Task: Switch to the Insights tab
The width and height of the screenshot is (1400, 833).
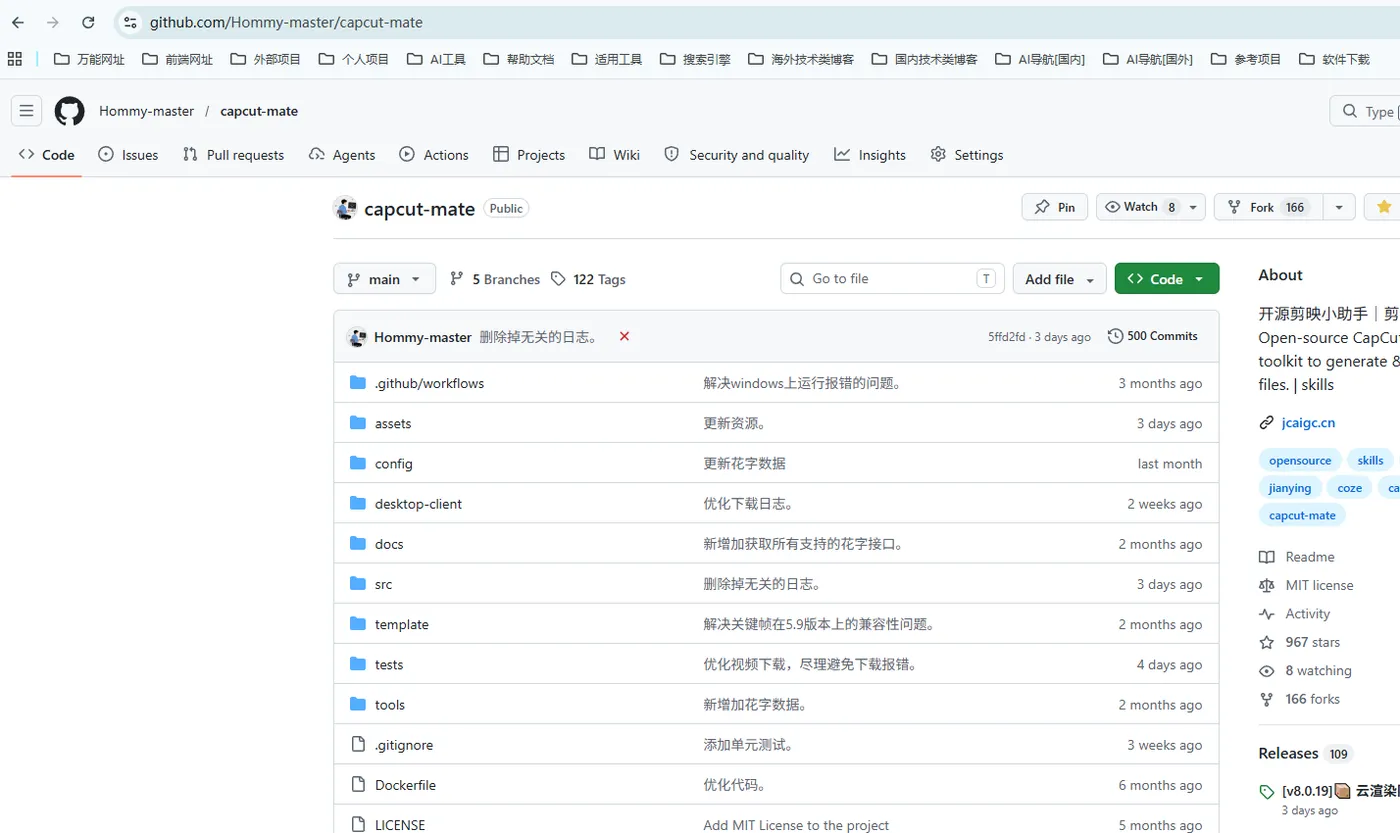Action: (870, 155)
